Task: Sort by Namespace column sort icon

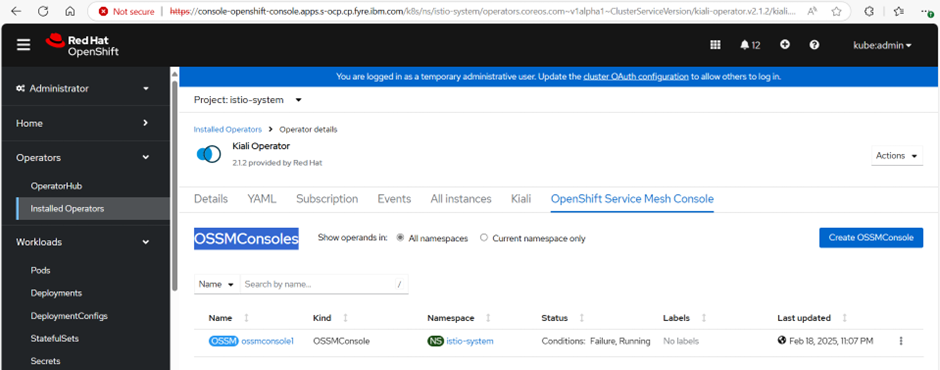Action: [488, 318]
